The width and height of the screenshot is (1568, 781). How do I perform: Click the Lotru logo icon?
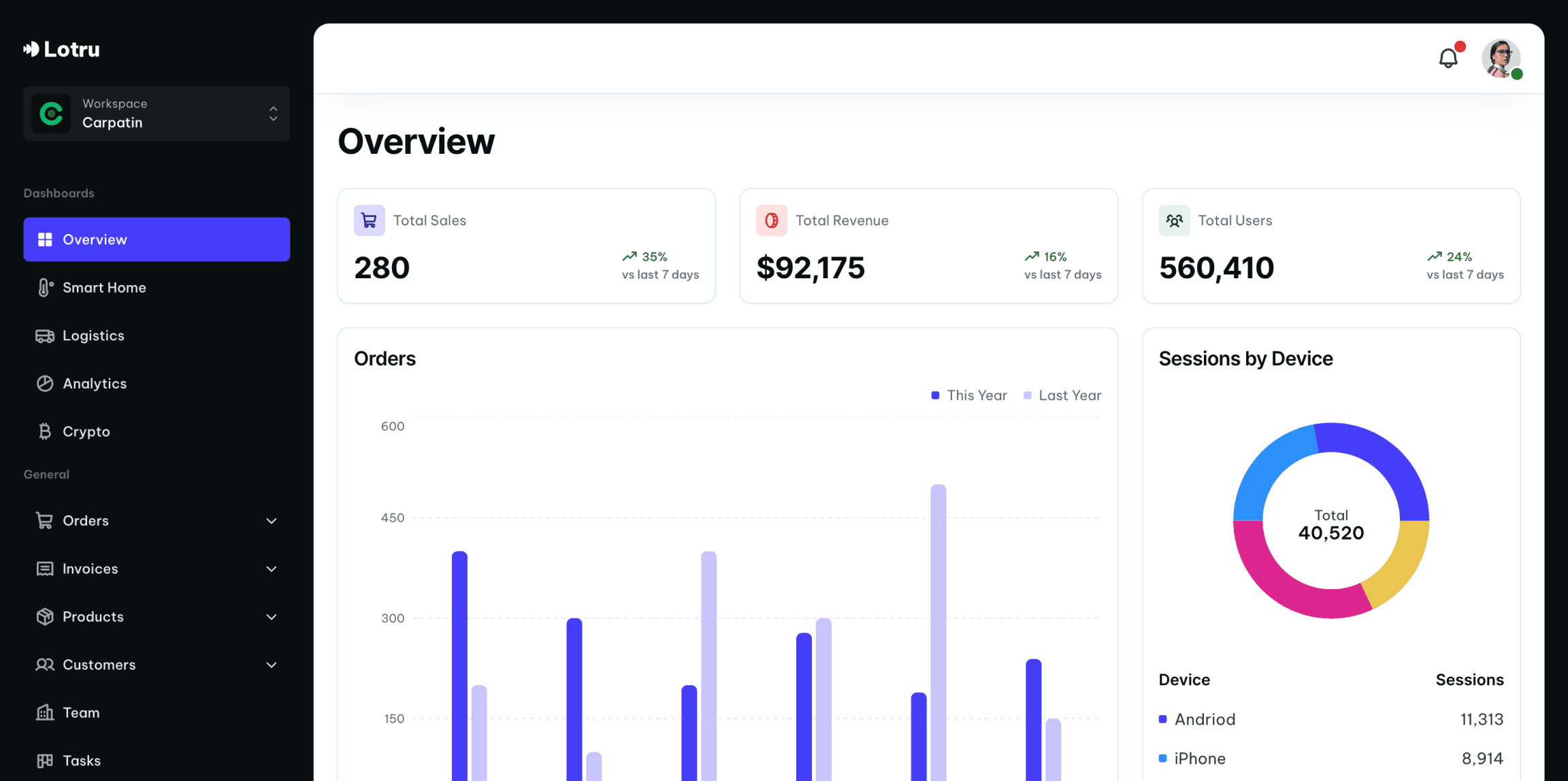click(x=31, y=49)
